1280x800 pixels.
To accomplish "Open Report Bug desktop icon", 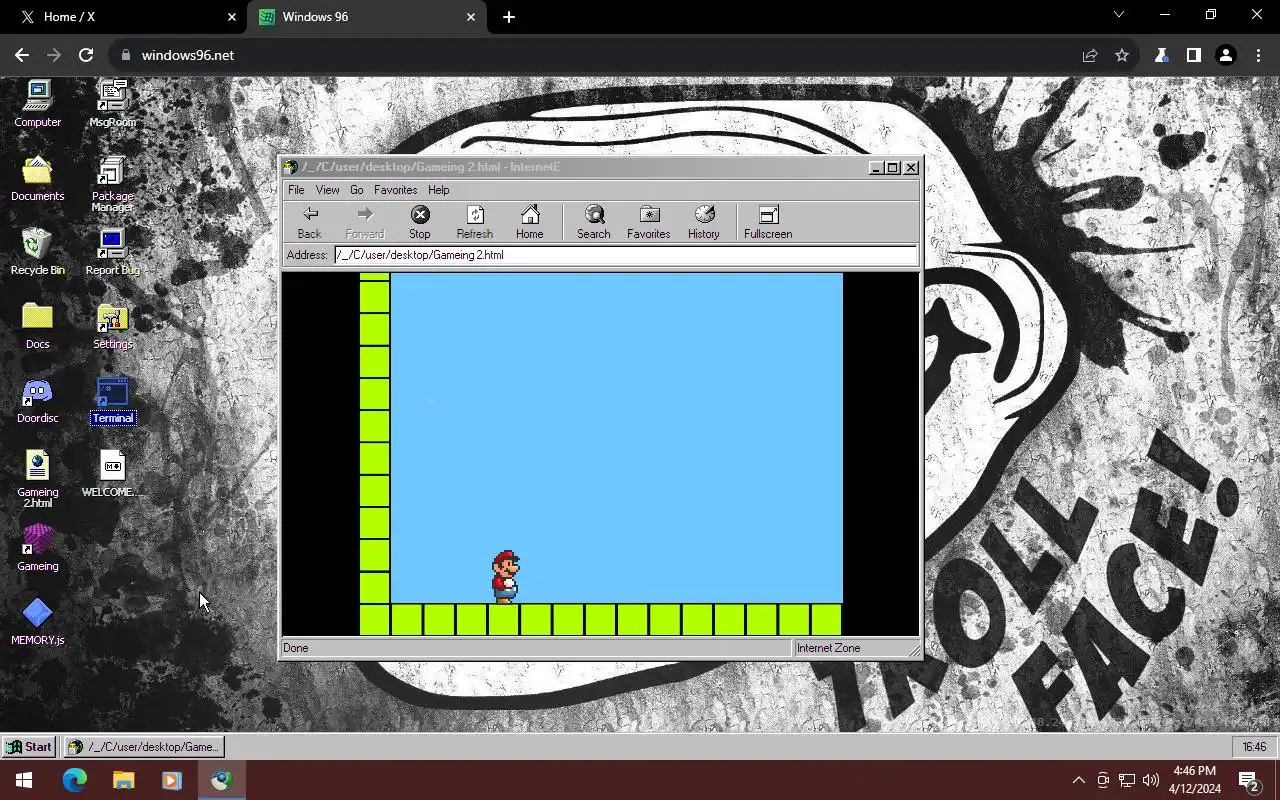I will coord(113,252).
